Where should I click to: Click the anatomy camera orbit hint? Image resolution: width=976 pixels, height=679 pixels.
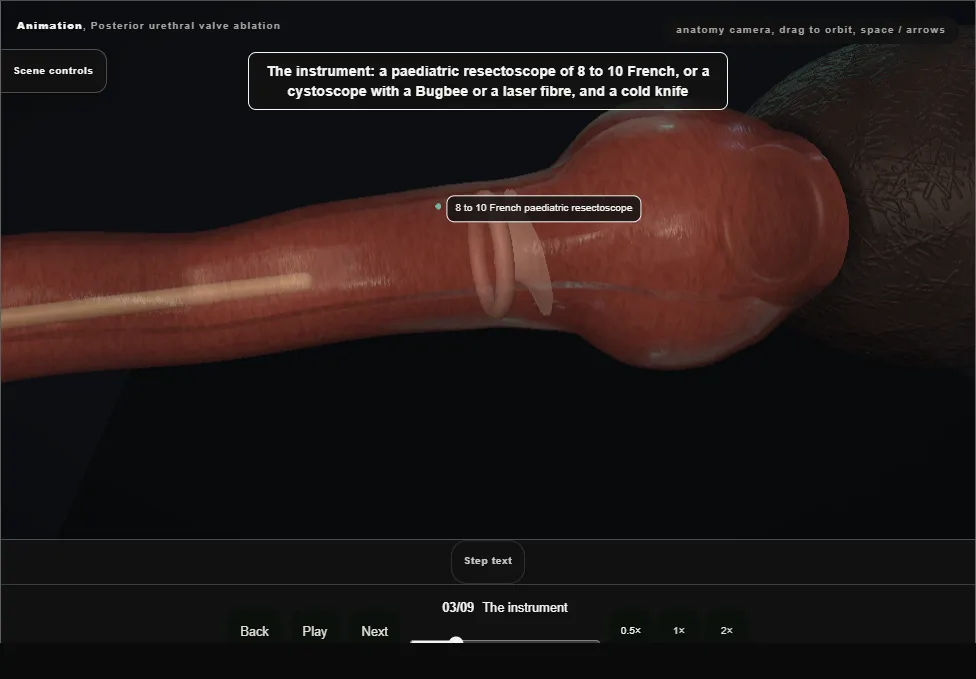coord(810,30)
